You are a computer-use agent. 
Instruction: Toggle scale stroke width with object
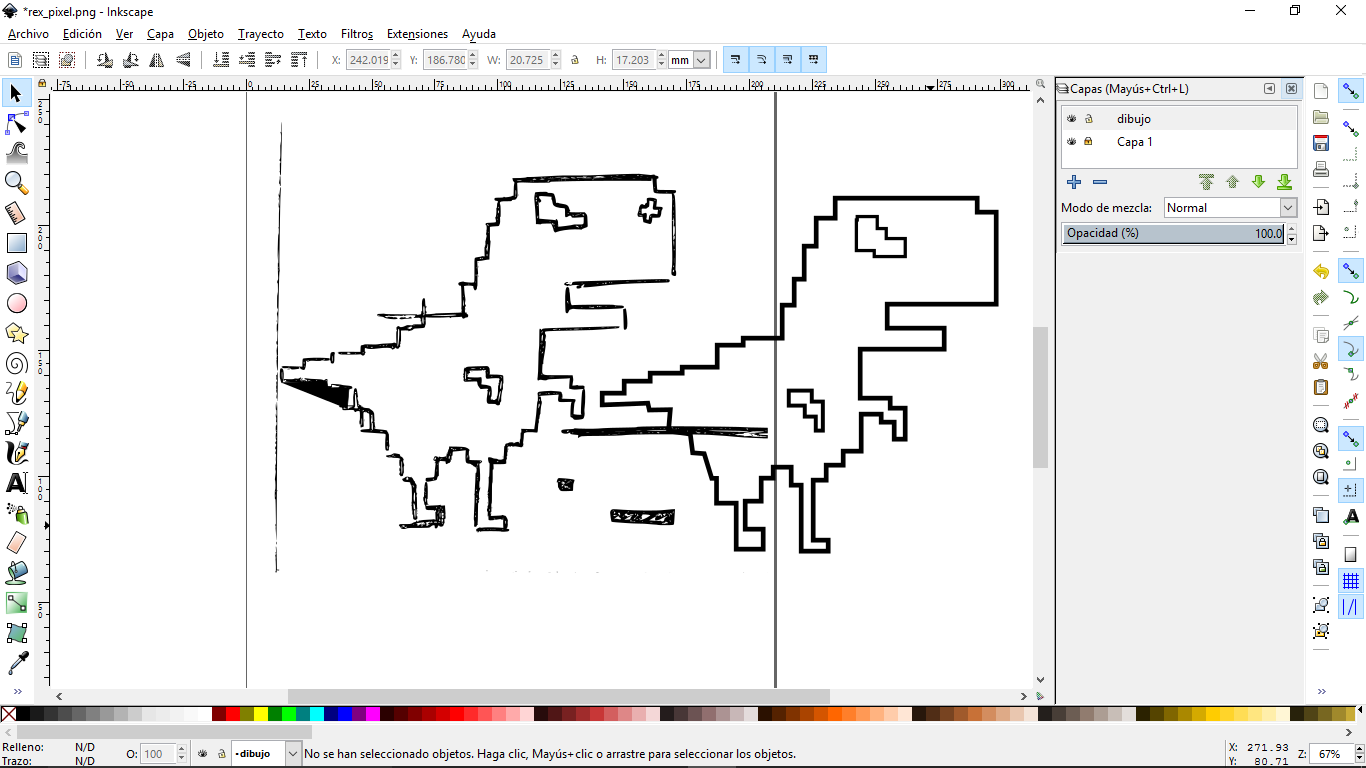(x=736, y=60)
